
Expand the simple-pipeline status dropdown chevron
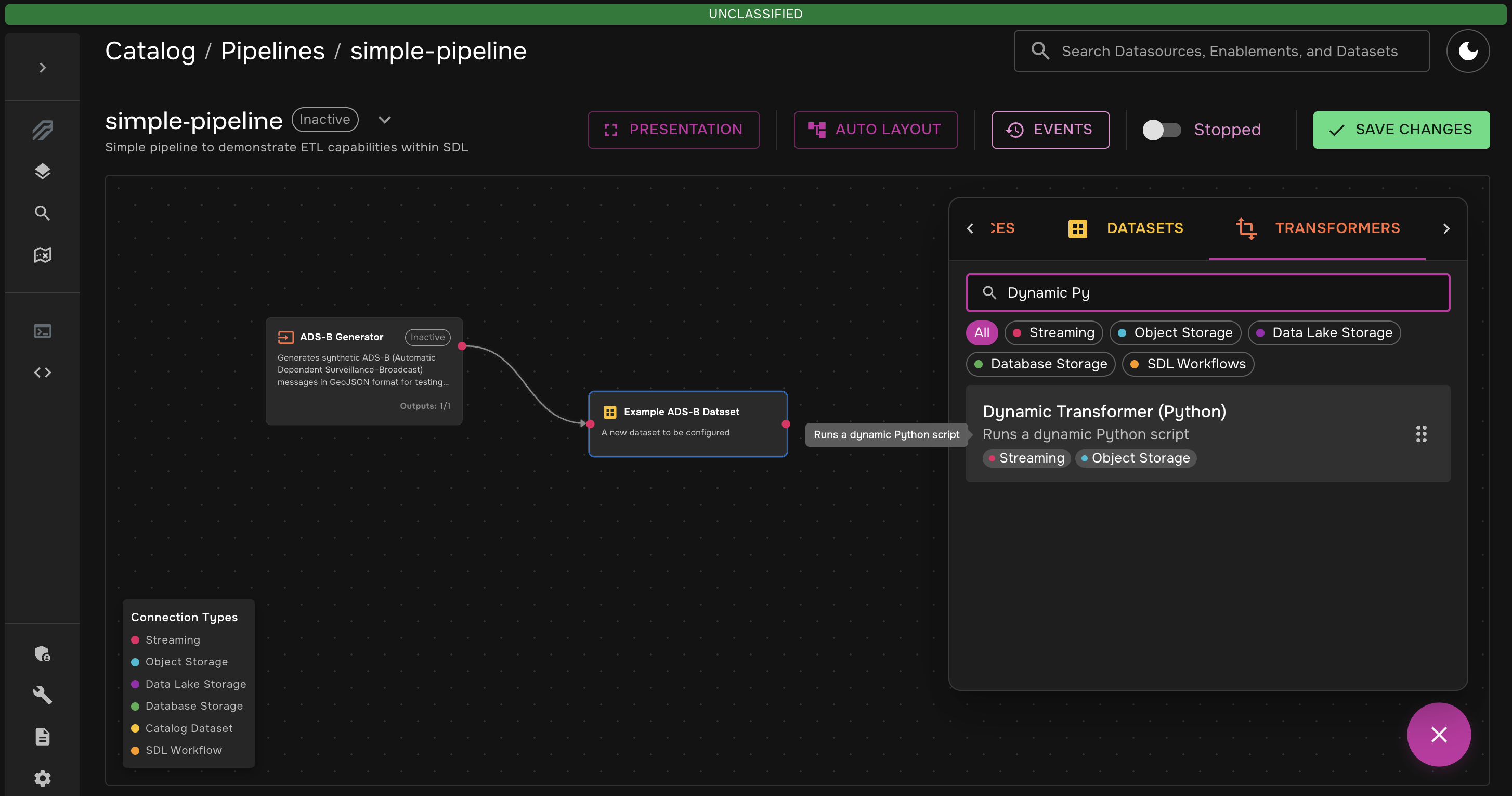(x=384, y=120)
